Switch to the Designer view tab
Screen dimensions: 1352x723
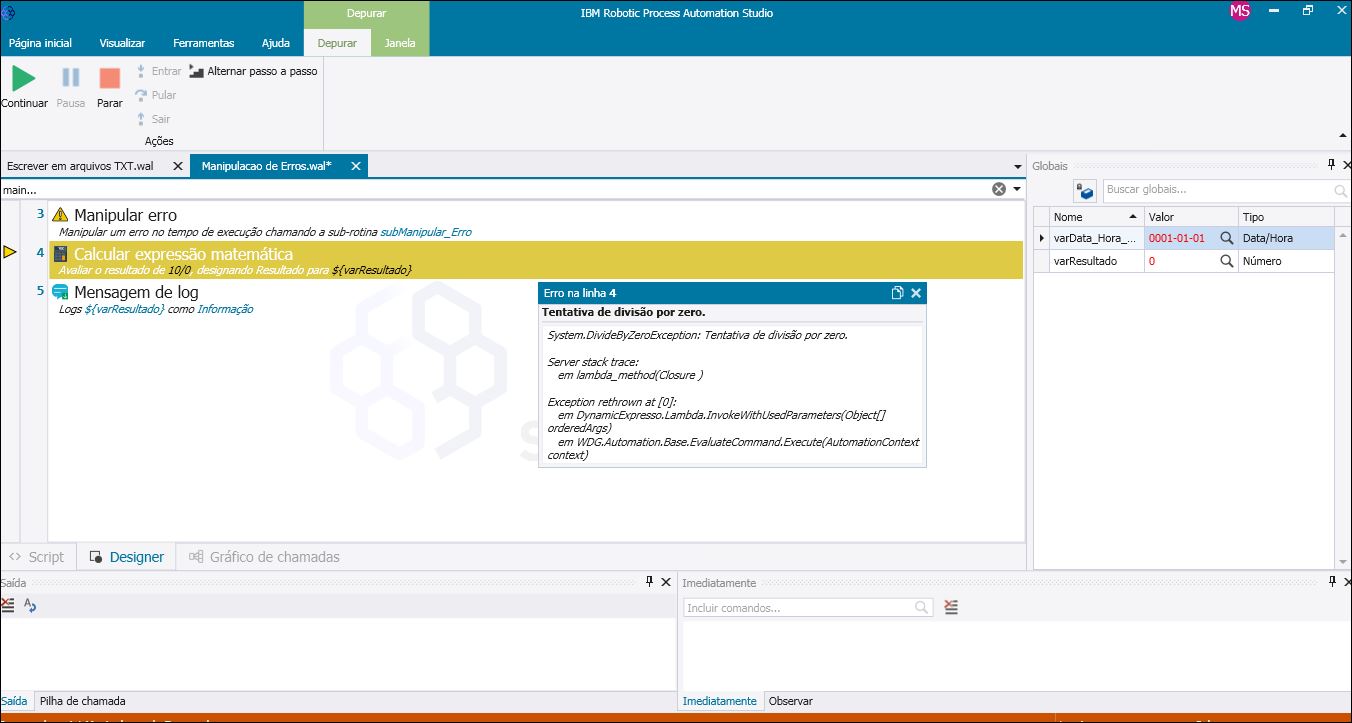[127, 557]
